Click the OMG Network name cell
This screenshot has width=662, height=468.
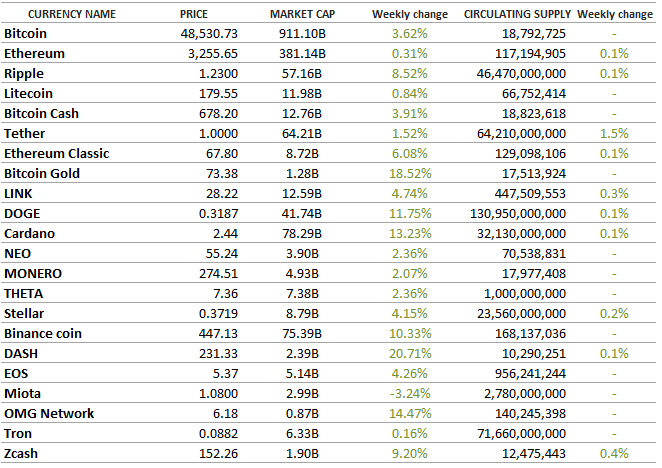[x=49, y=414]
